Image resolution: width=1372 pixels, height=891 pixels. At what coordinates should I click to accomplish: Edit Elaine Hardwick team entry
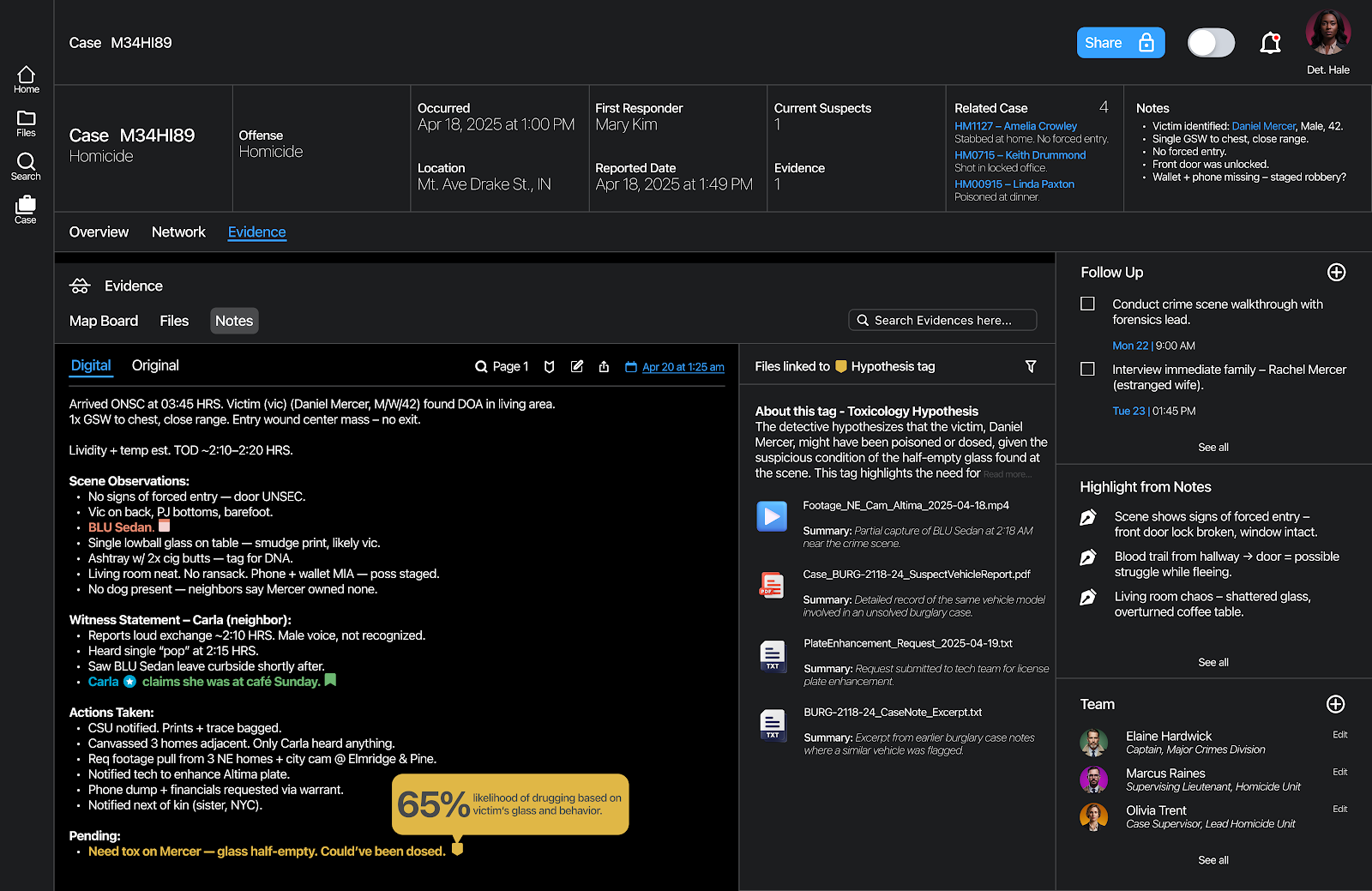[x=1340, y=735]
